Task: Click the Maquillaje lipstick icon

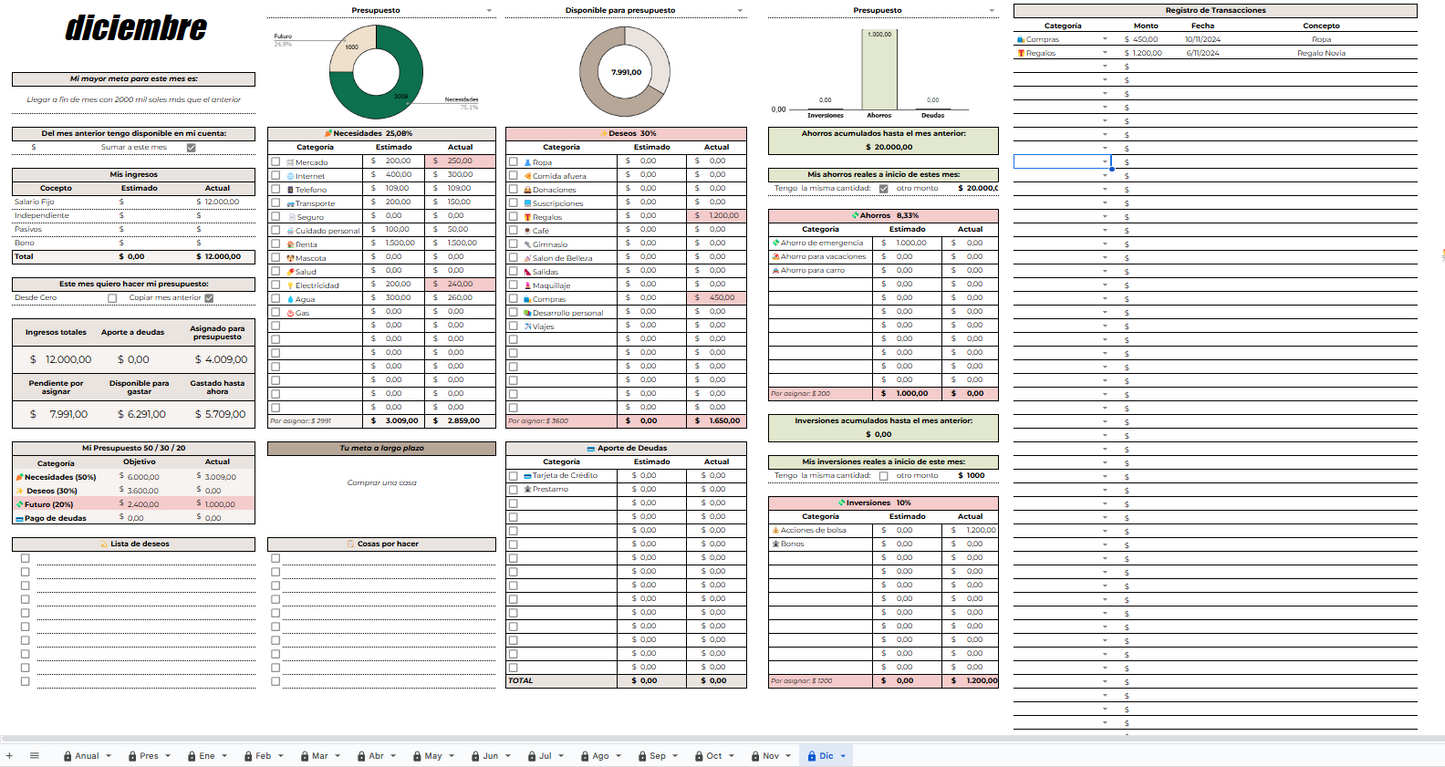Action: (527, 285)
